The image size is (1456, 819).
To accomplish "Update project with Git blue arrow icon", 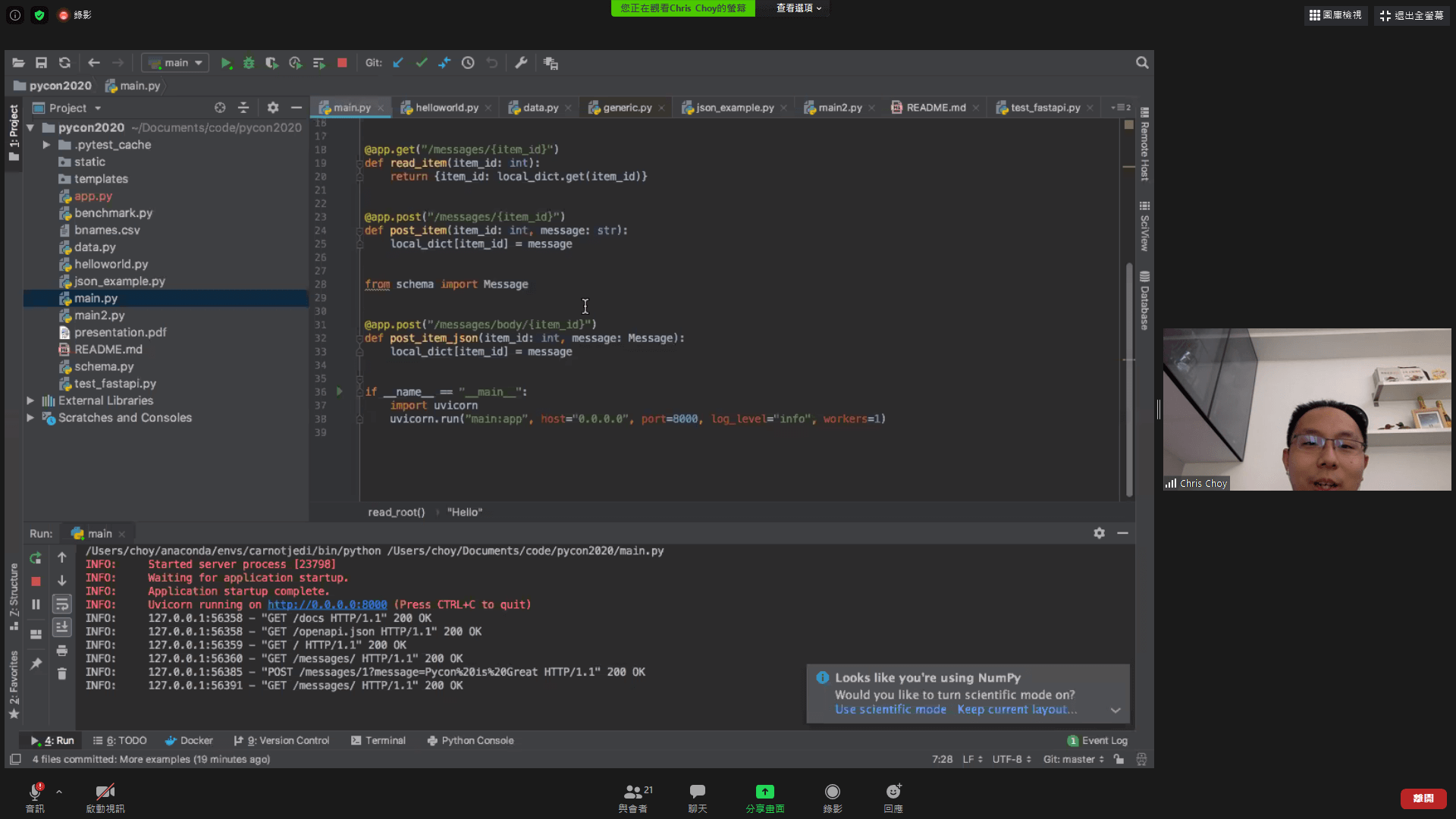I will [398, 63].
